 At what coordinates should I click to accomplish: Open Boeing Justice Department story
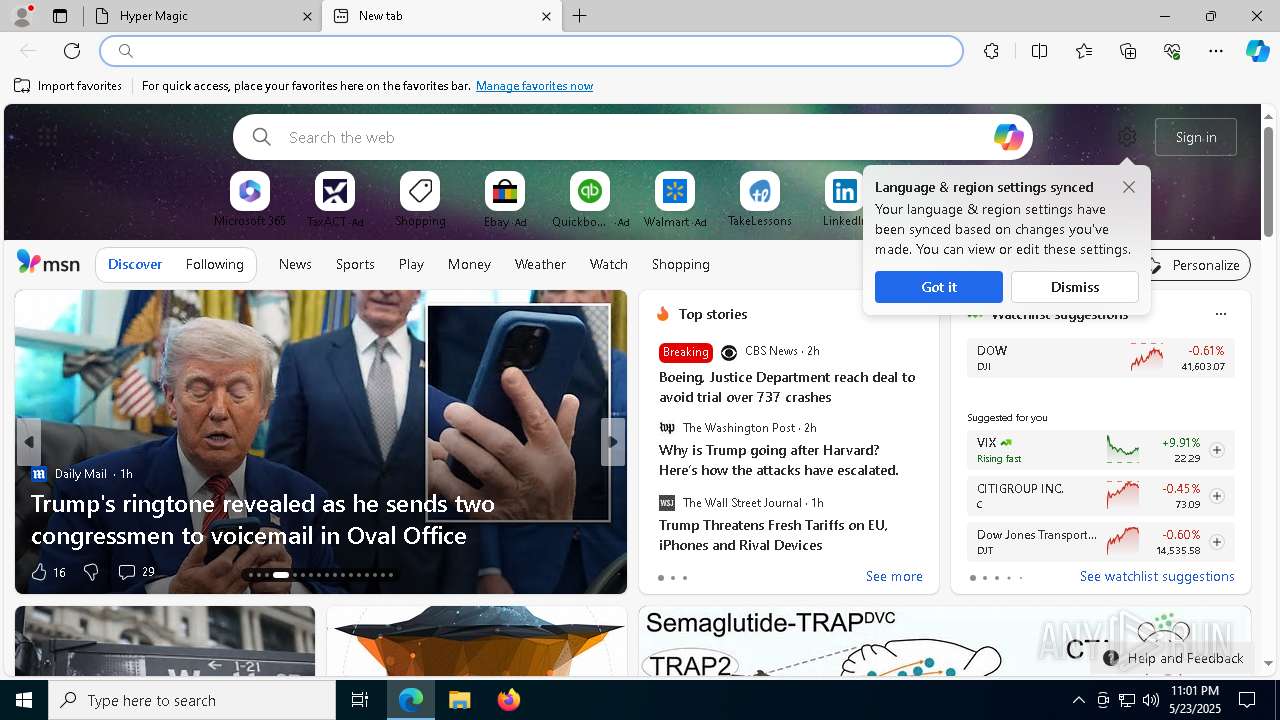[787, 387]
